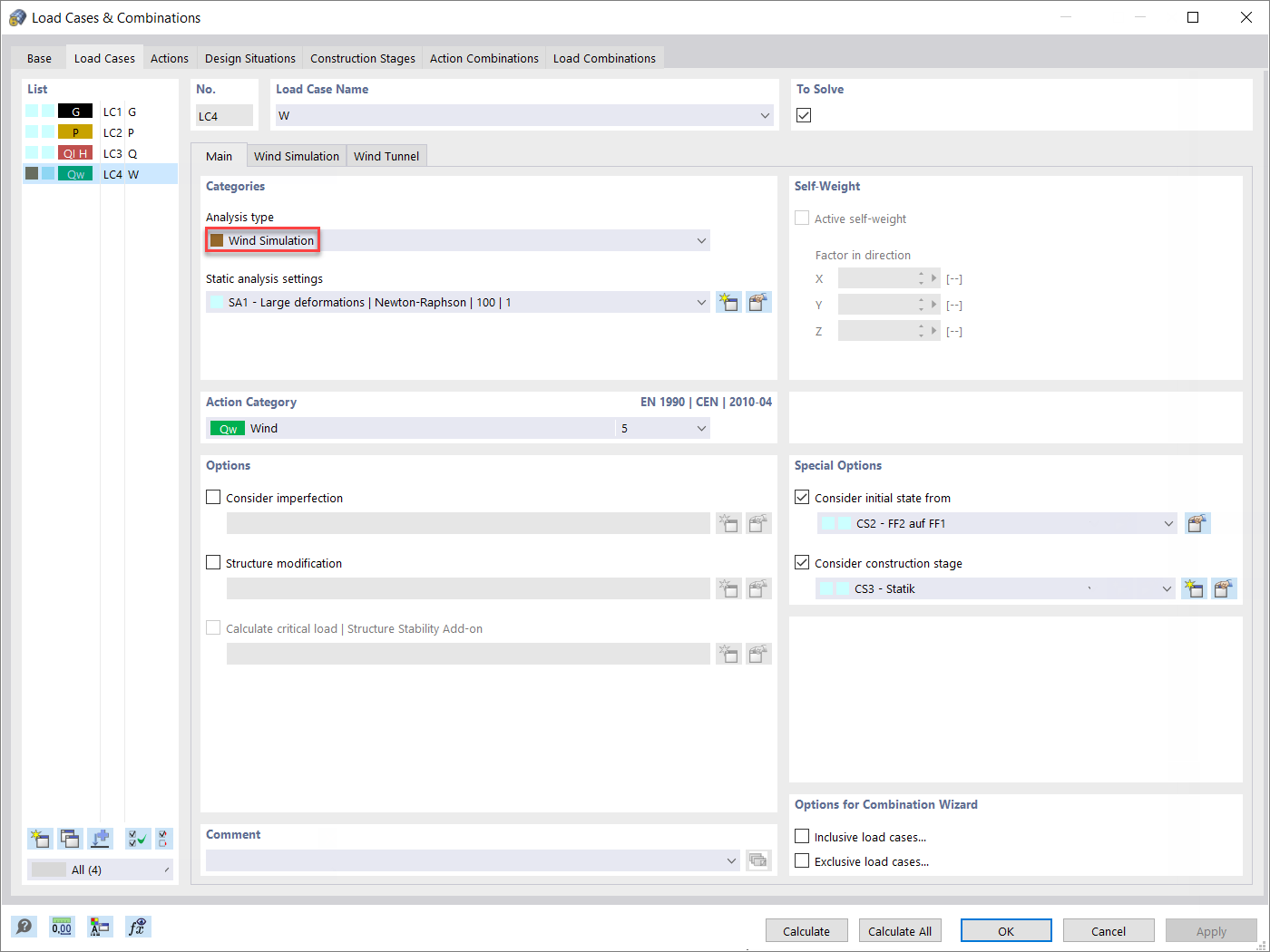Select LC1 G in the list
This screenshot has height=952, width=1270.
coord(100,112)
